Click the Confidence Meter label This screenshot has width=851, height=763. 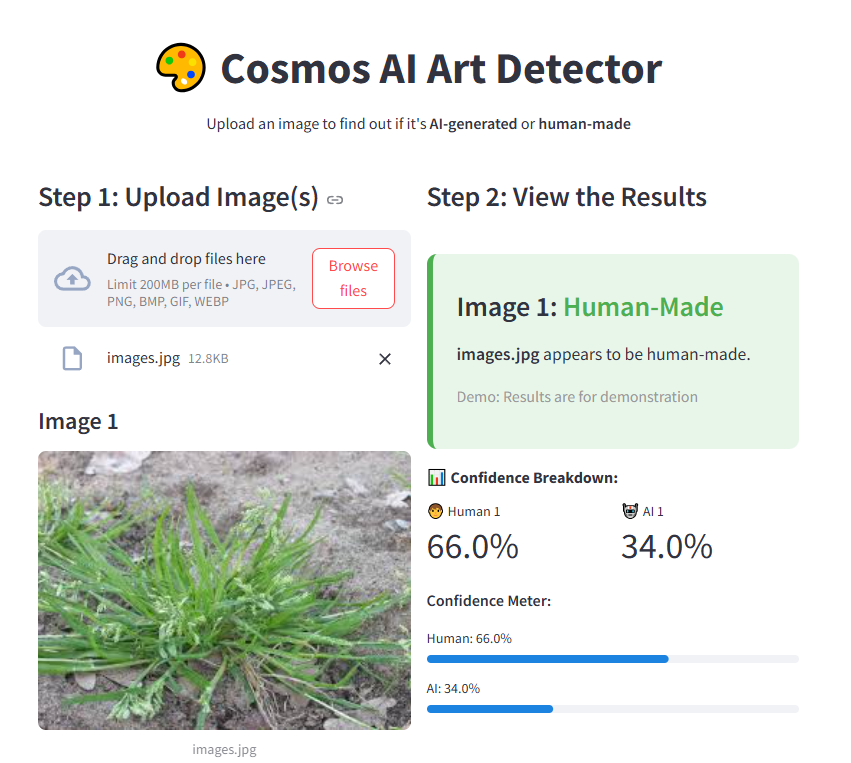pyautogui.click(x=488, y=601)
